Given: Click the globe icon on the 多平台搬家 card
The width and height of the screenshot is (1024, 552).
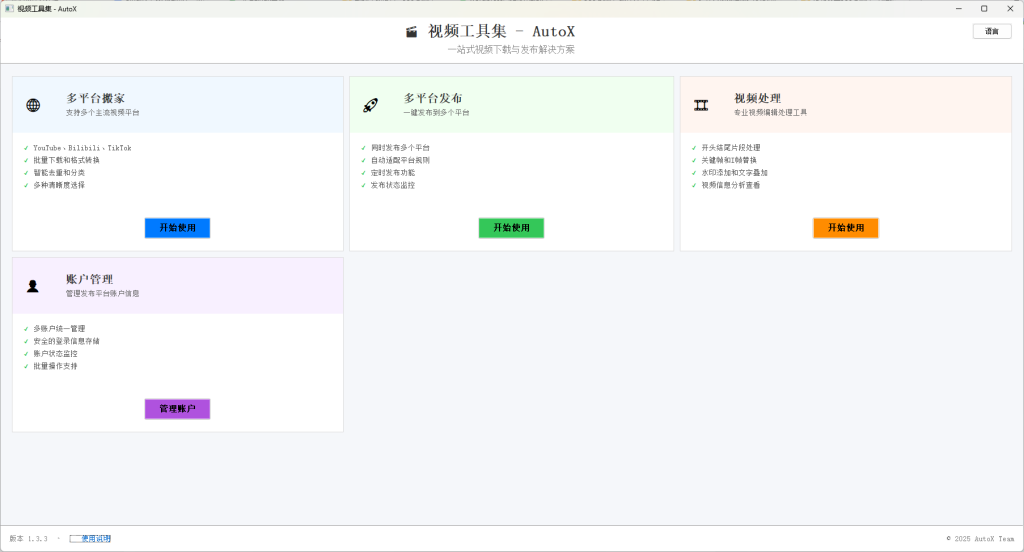Looking at the screenshot, I should tap(33, 105).
